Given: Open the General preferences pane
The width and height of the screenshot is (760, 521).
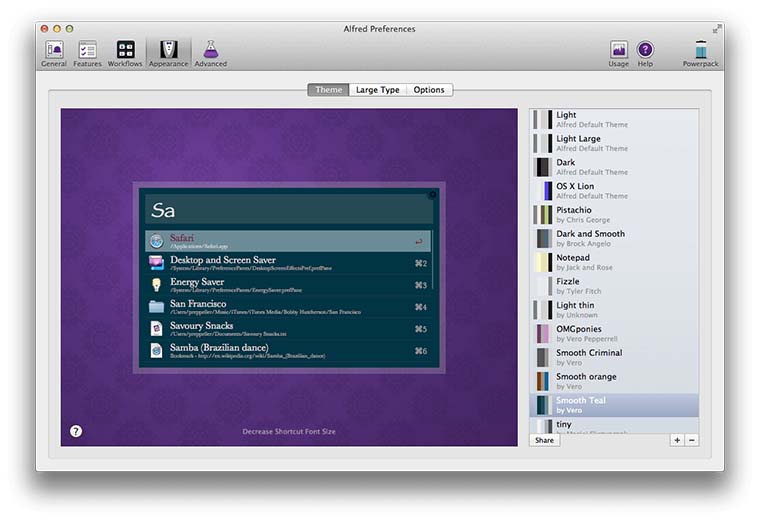Looking at the screenshot, I should (54, 53).
